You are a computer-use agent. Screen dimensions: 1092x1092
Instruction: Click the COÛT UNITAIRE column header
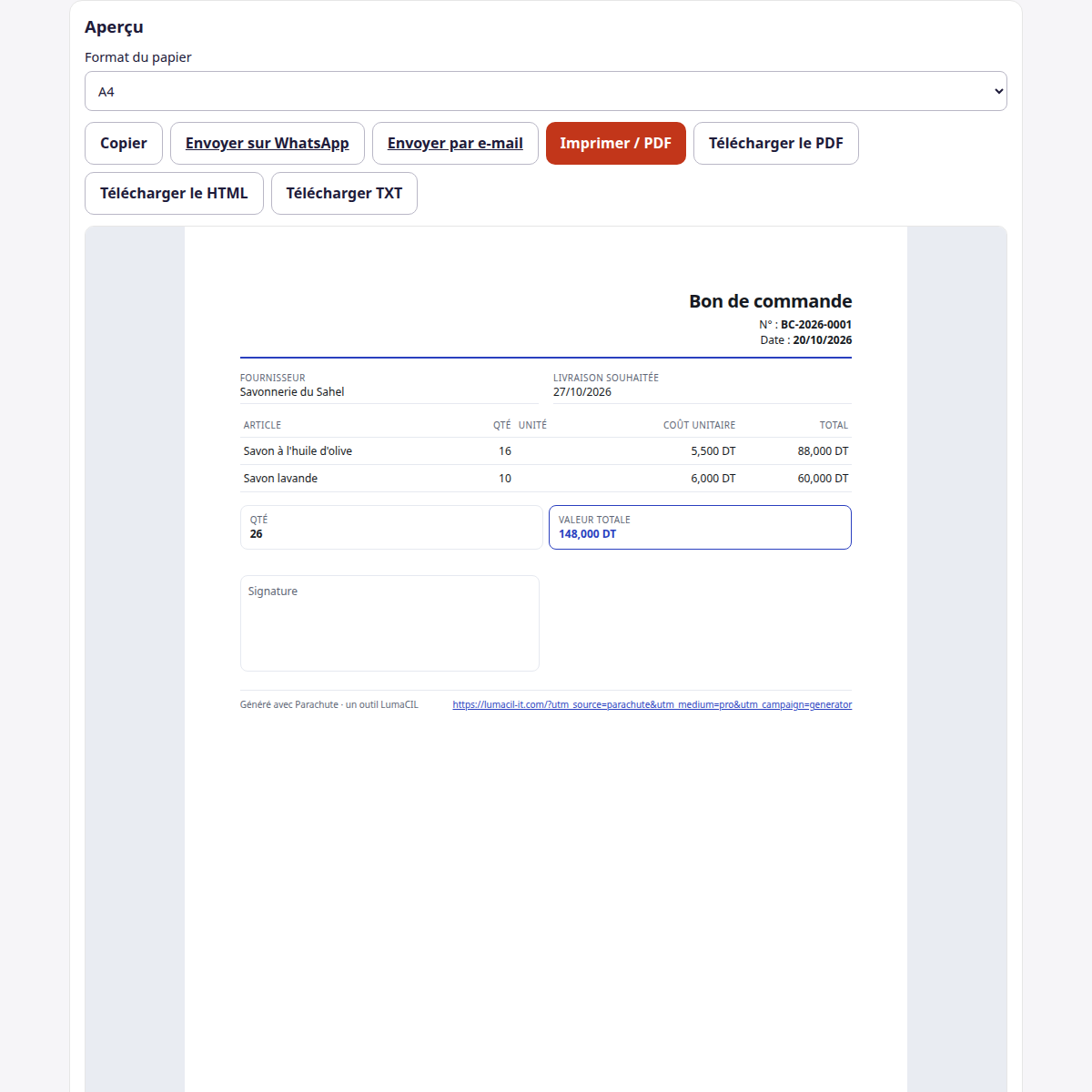coord(699,425)
